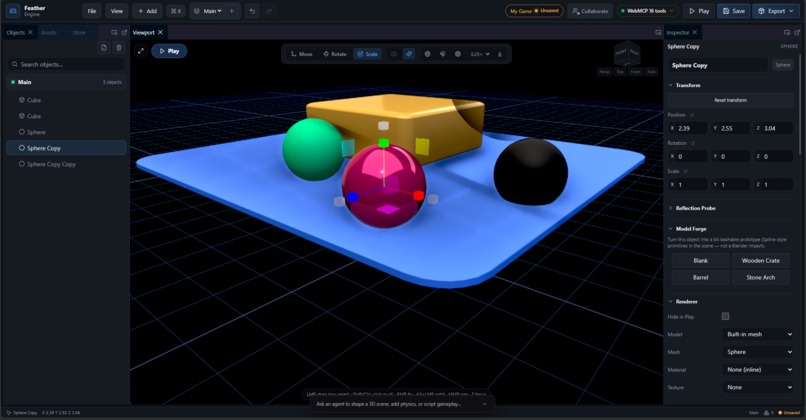
Task: Click the red X-axis scale handle
Action: click(x=418, y=195)
